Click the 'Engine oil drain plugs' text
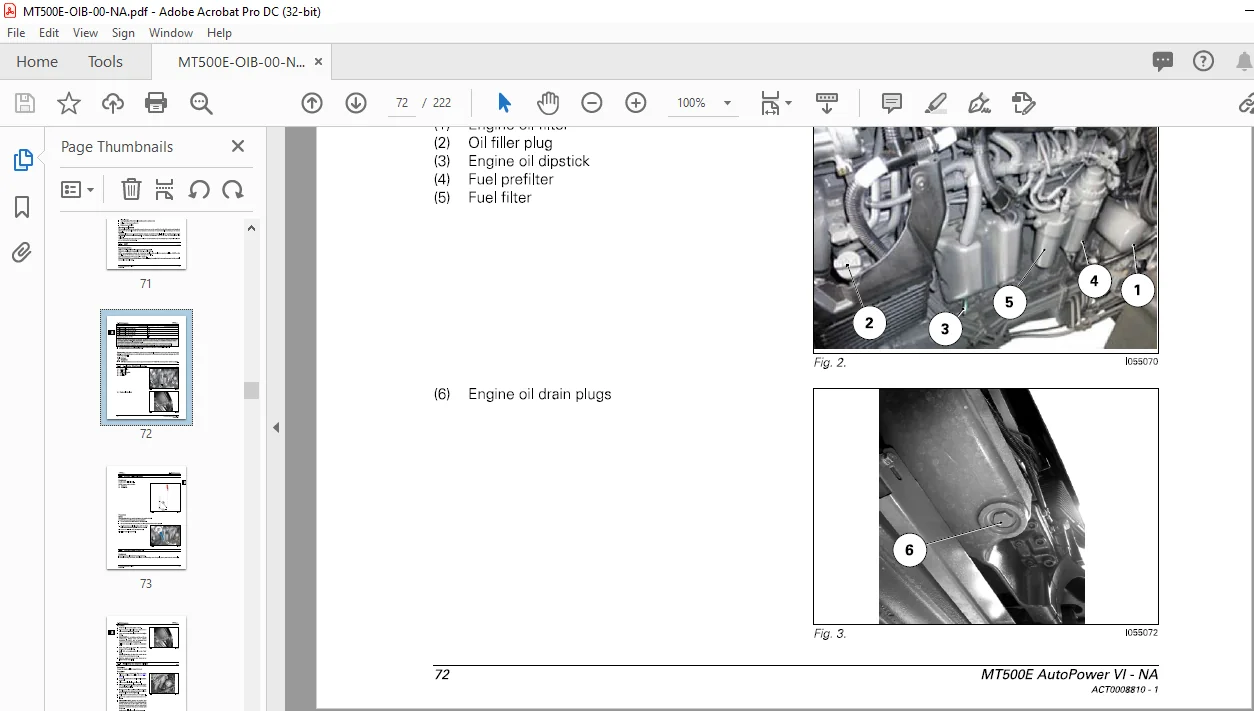This screenshot has width=1254, height=711. tap(540, 394)
